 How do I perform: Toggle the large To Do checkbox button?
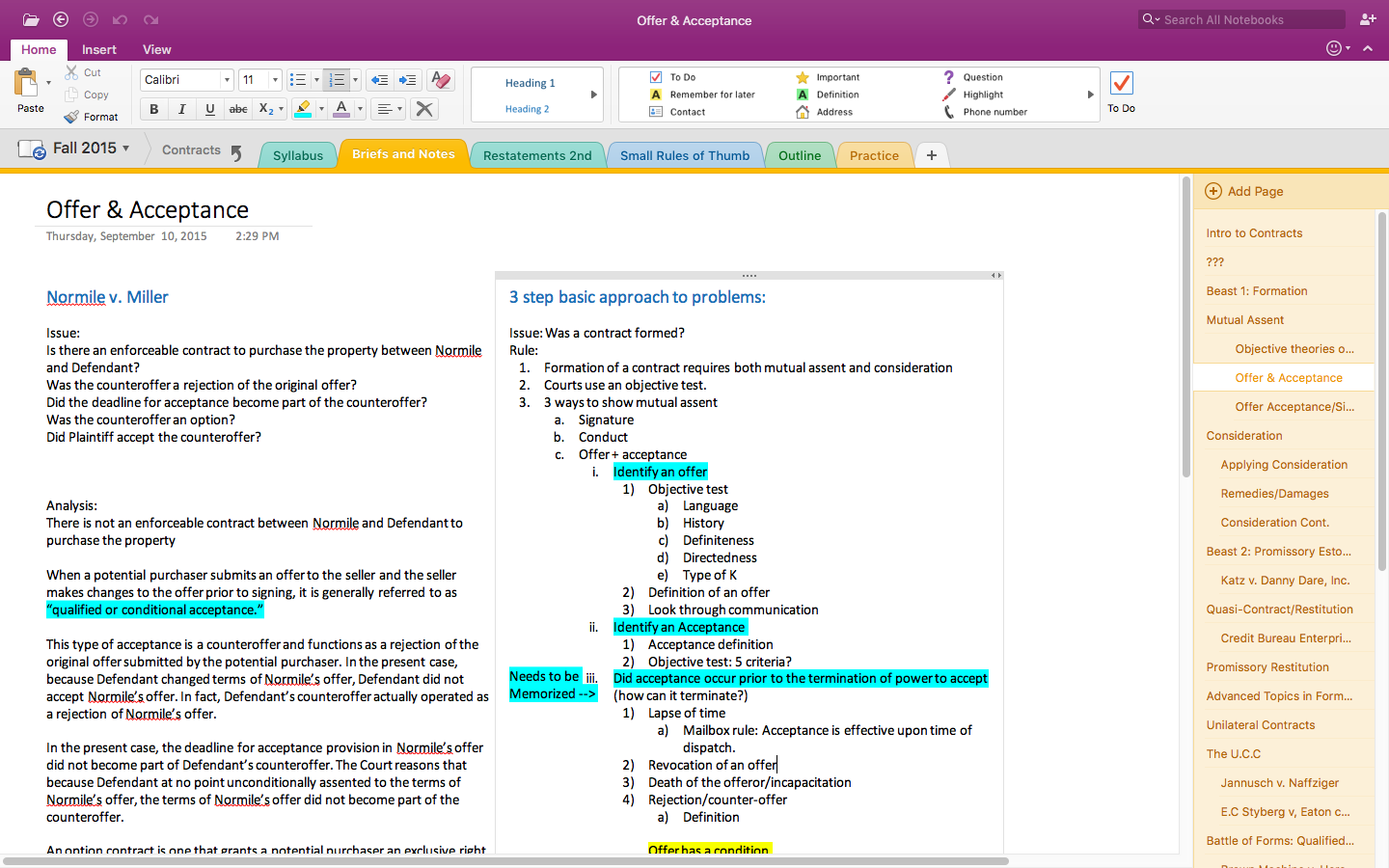[1121, 84]
